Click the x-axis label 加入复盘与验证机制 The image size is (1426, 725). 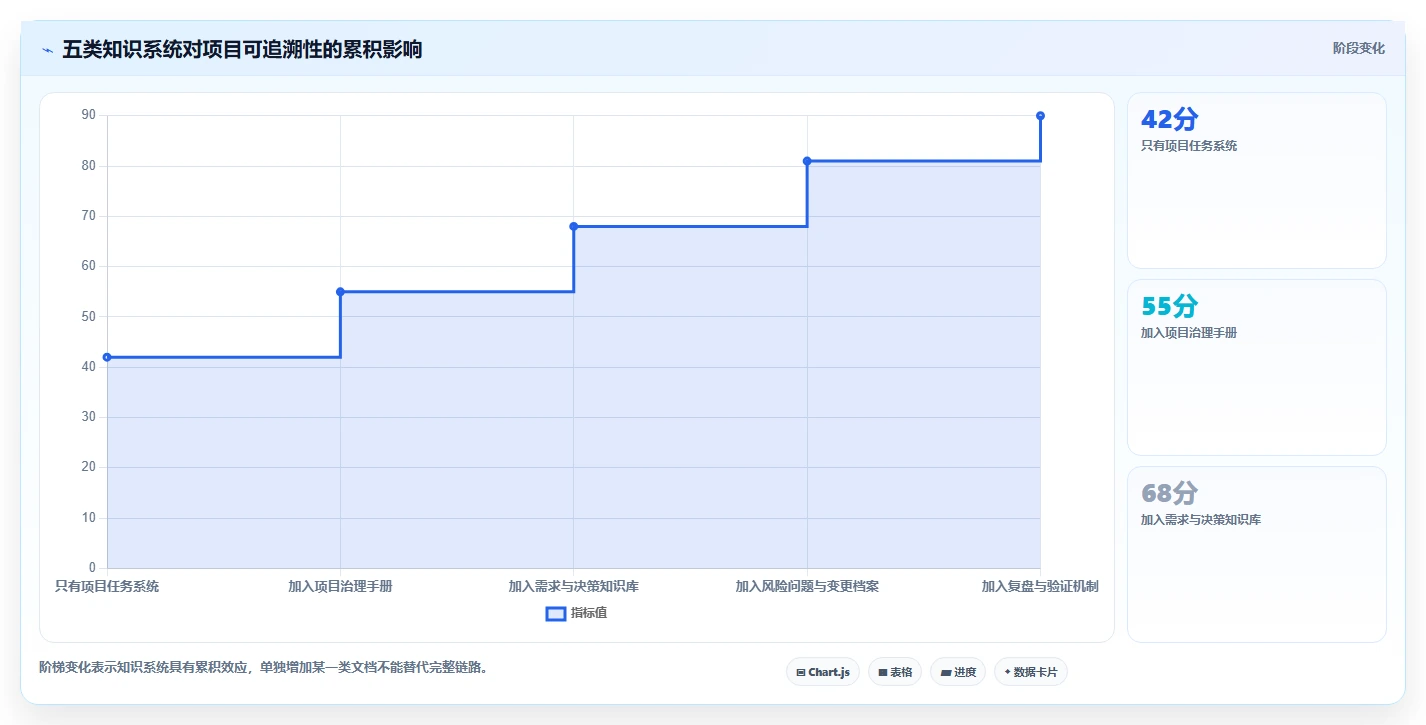(1040, 586)
